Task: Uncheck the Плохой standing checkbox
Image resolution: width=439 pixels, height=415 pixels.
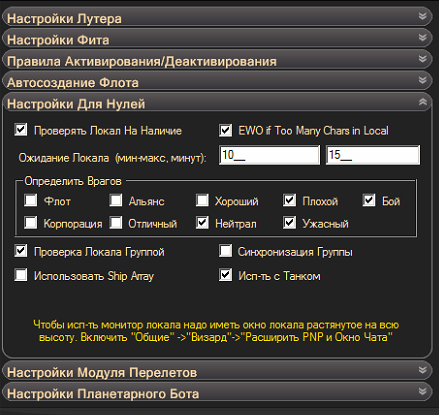Action: click(289, 200)
